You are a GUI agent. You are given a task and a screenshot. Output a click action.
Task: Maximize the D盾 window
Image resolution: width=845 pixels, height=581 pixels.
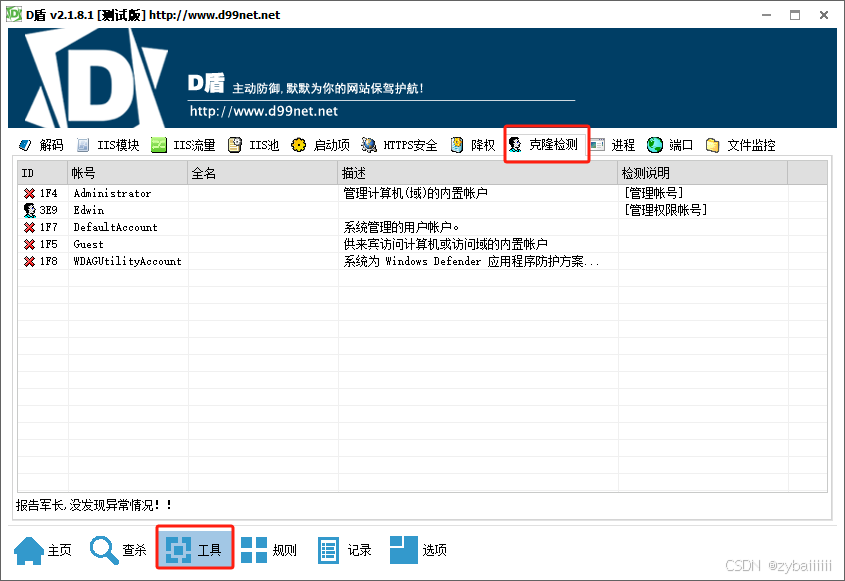(x=795, y=15)
